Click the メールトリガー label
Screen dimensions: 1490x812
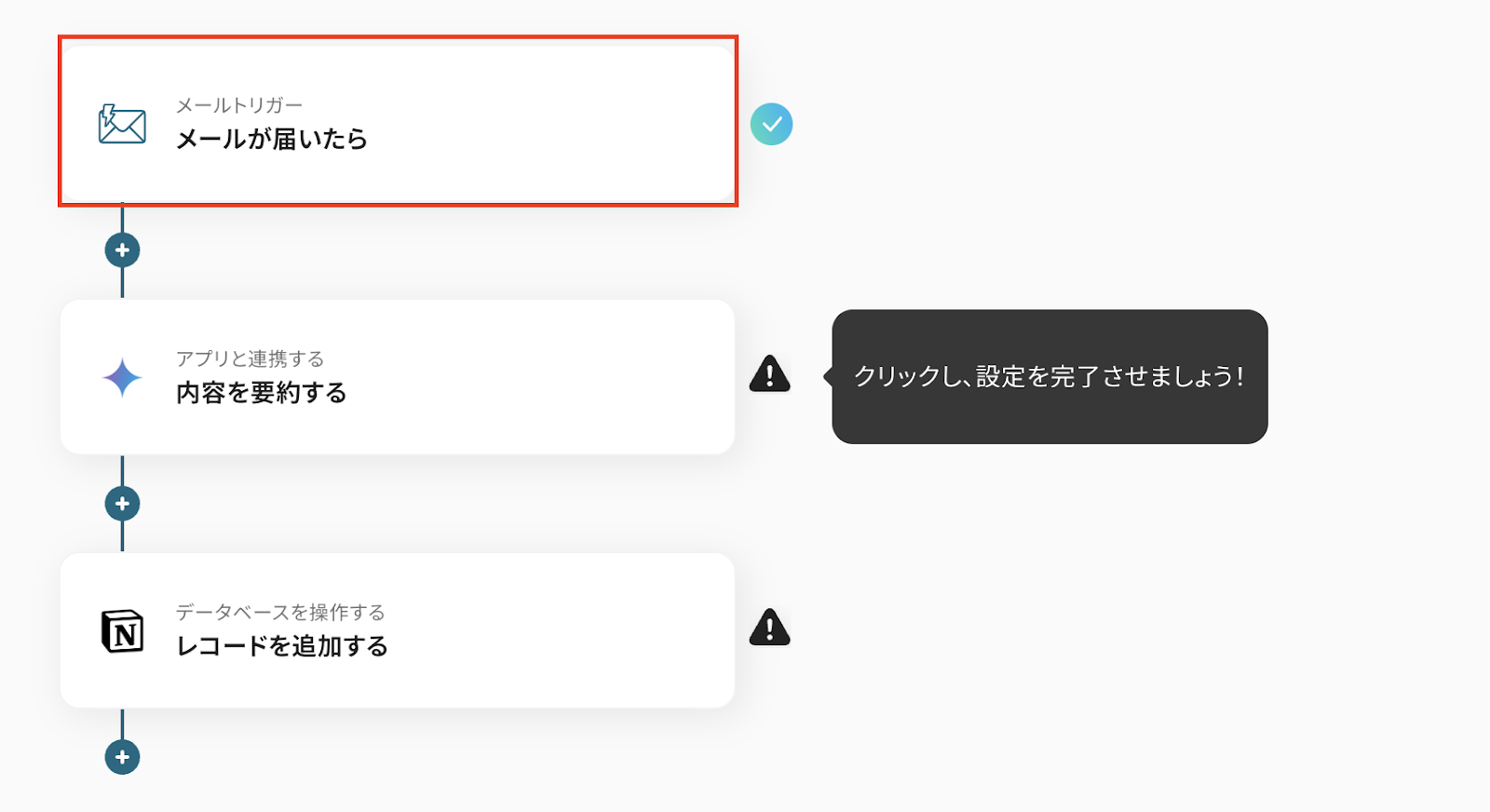pos(239,106)
